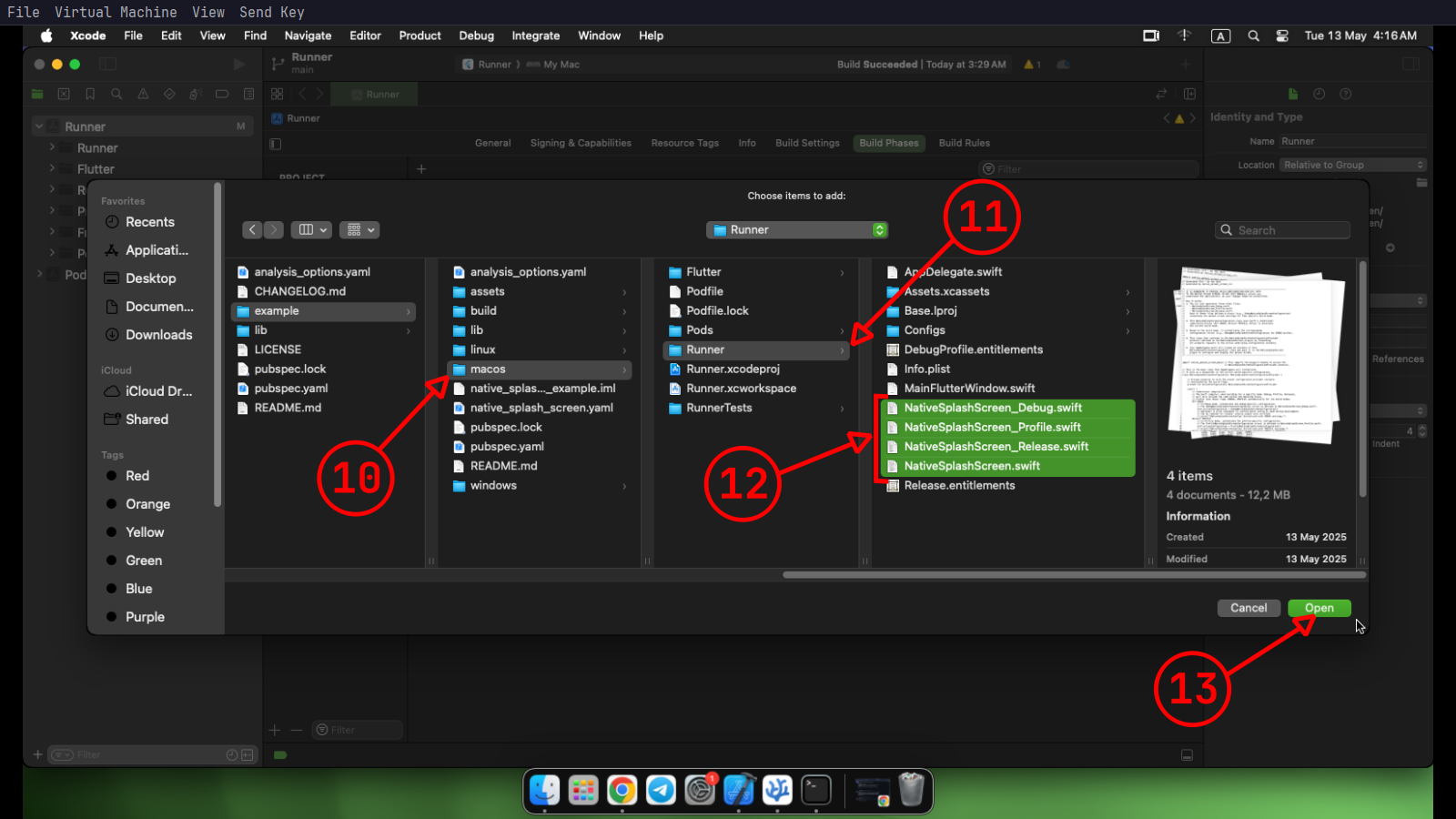1456x819 pixels.
Task: Open Finder from the Dock
Action: (544, 790)
